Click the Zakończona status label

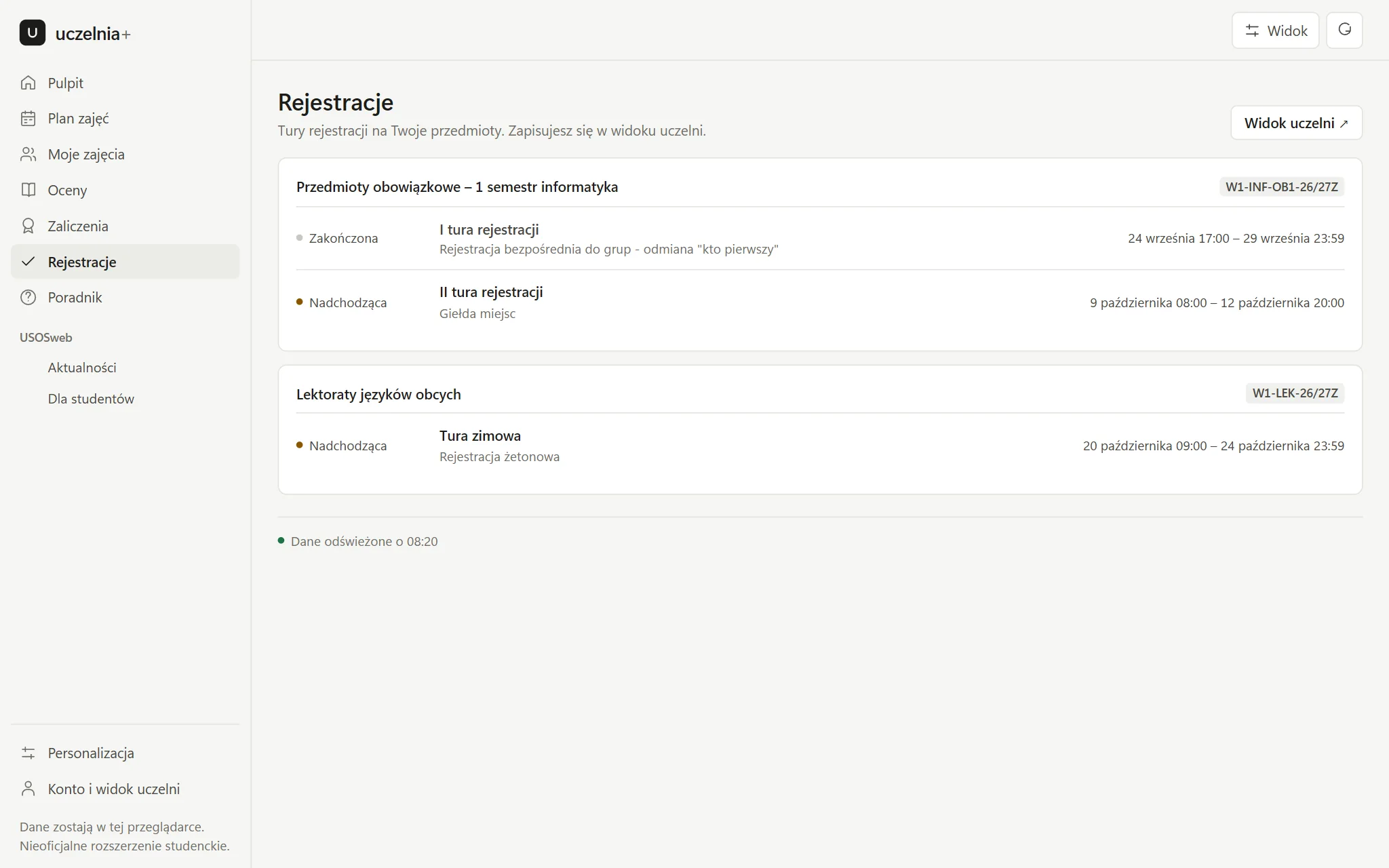tap(343, 238)
